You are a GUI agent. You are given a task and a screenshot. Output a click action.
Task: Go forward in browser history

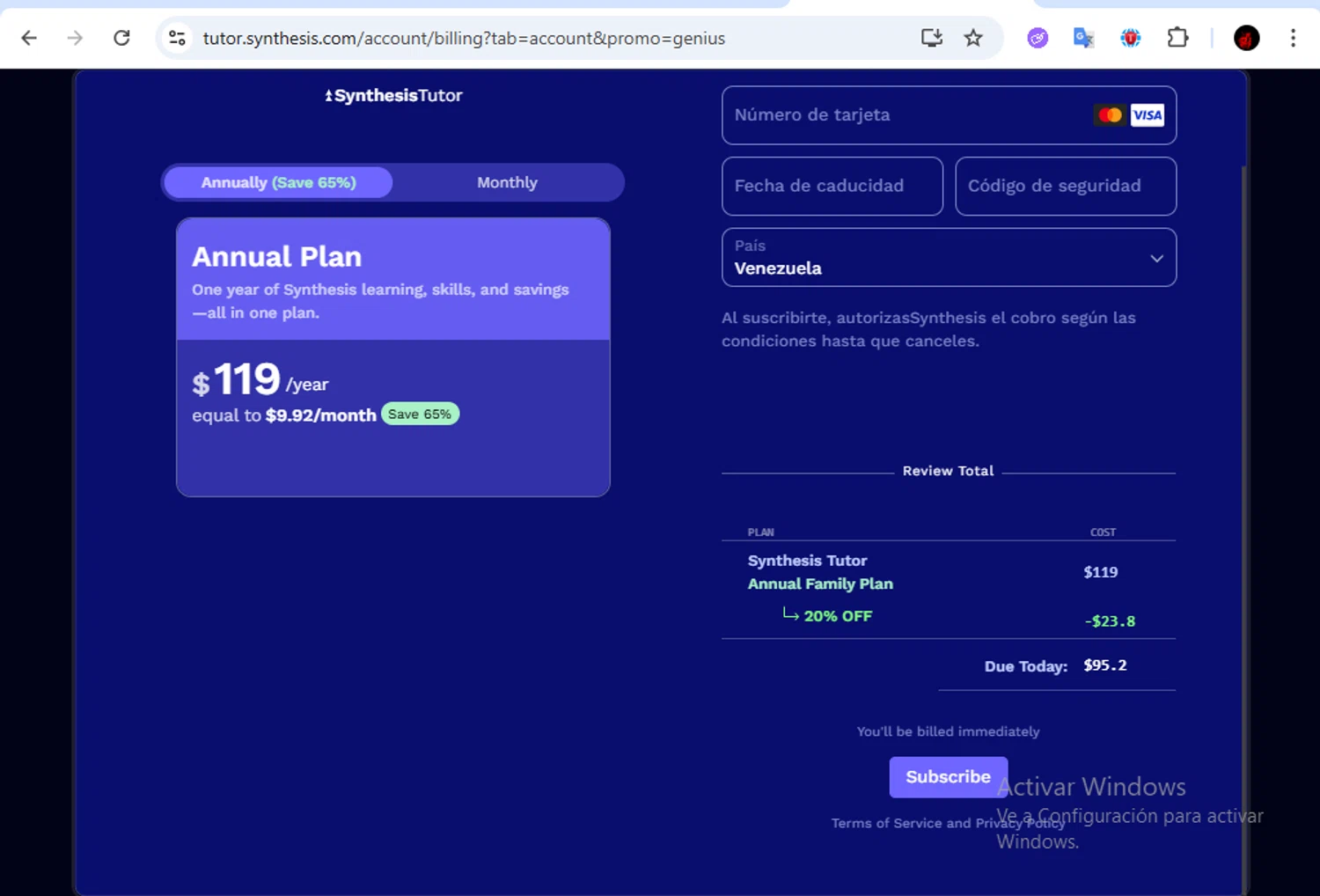(x=75, y=38)
